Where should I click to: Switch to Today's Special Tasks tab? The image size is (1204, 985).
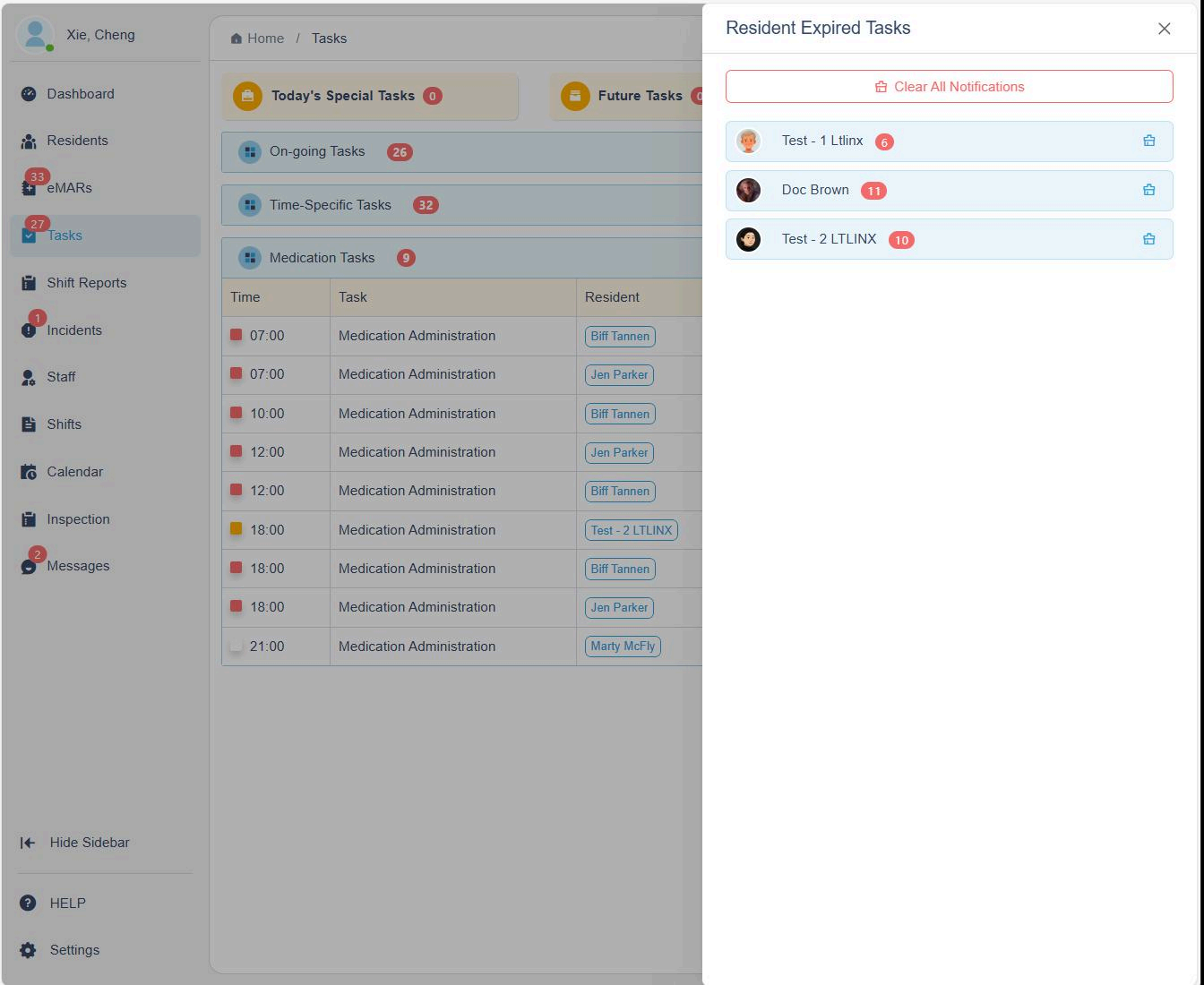342,96
